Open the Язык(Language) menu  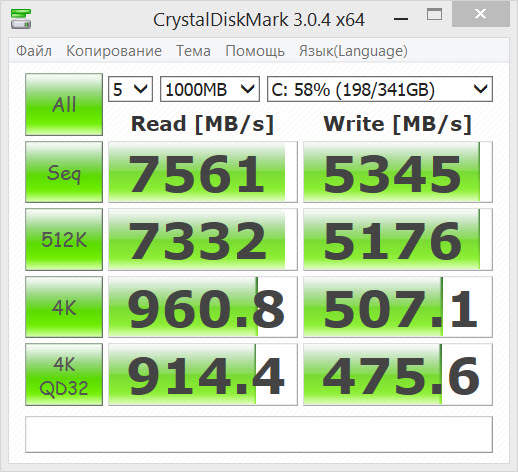pyautogui.click(x=353, y=51)
